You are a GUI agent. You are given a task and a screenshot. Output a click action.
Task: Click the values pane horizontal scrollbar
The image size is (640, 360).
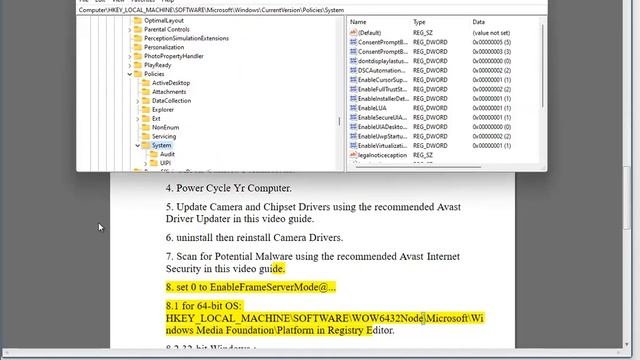pyautogui.click(x=418, y=166)
